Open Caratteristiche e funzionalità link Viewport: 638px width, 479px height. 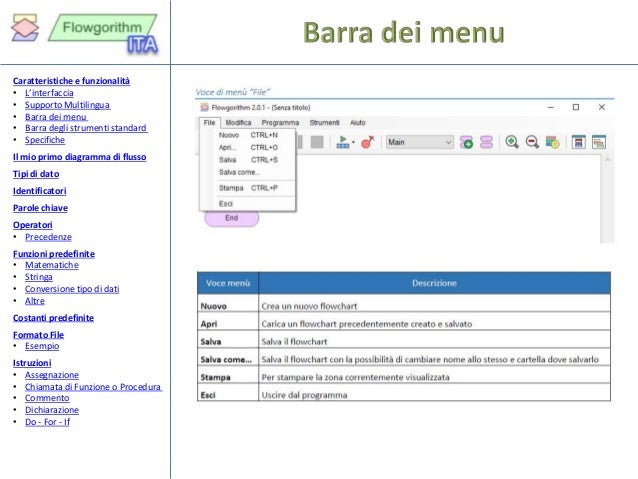(x=71, y=81)
